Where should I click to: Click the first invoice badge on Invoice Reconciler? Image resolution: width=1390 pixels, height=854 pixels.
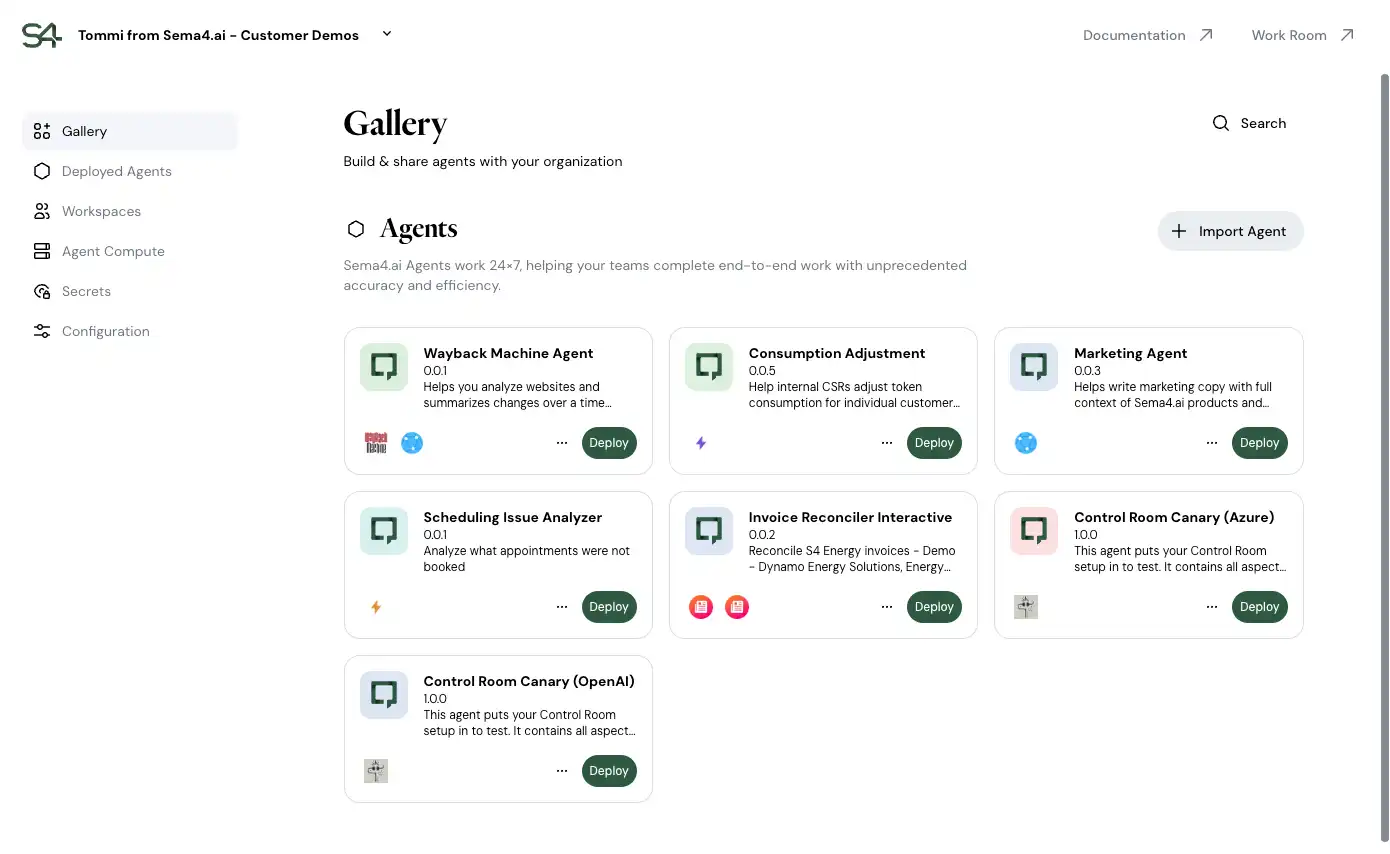700,606
